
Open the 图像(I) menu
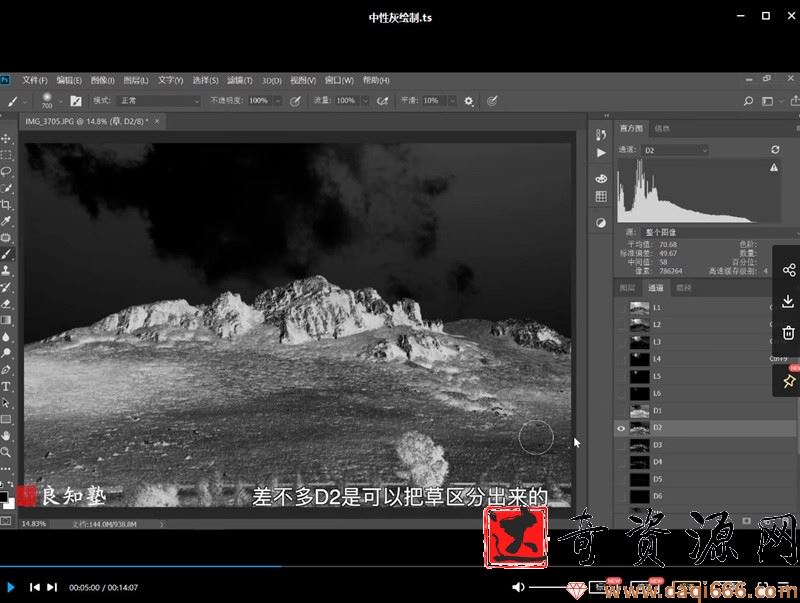click(103, 80)
